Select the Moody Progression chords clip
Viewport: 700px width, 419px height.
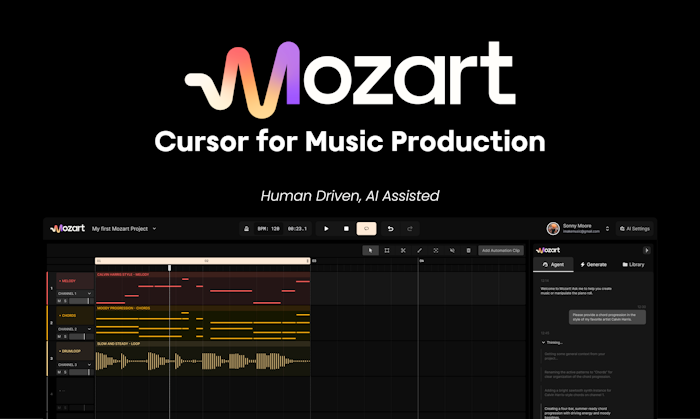203,323
